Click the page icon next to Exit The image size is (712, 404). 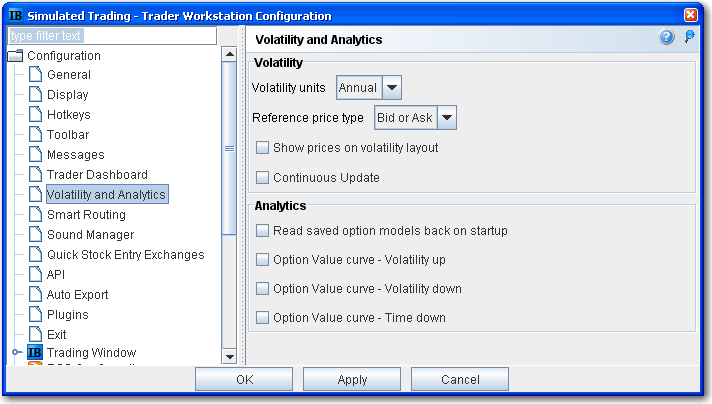click(x=35, y=334)
